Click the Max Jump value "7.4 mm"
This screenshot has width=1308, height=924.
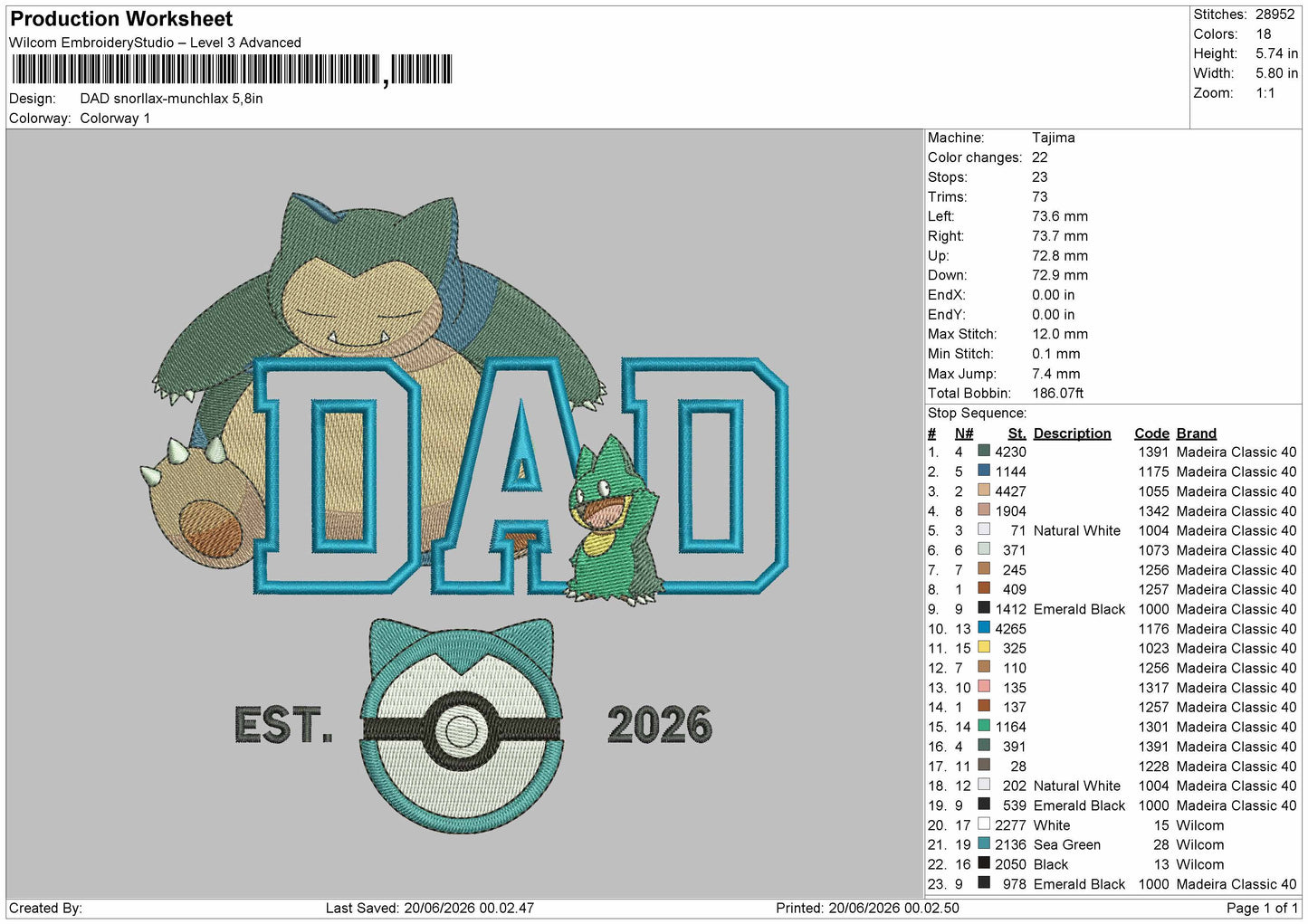tap(1056, 374)
